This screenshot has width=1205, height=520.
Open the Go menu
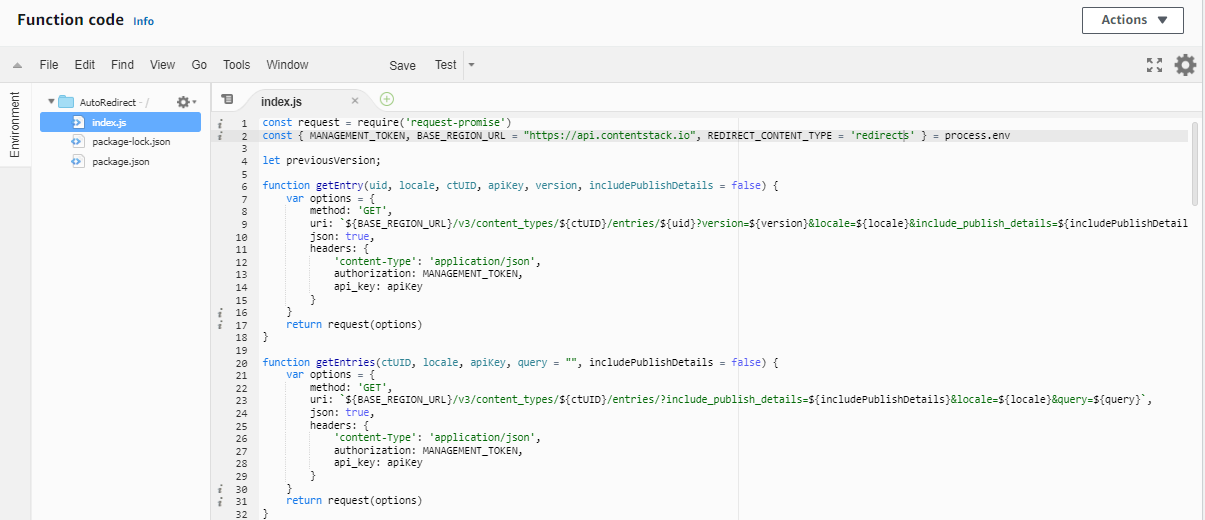pyautogui.click(x=199, y=65)
